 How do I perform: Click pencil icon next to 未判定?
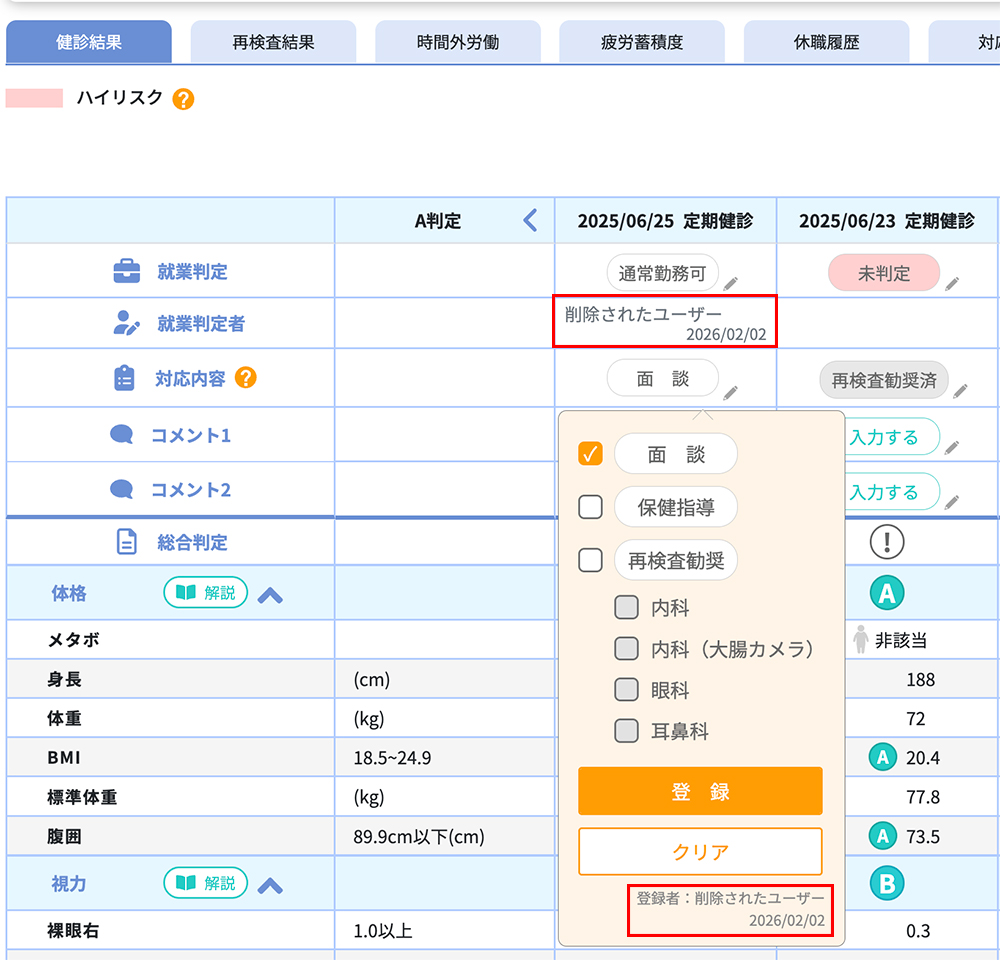[x=952, y=283]
